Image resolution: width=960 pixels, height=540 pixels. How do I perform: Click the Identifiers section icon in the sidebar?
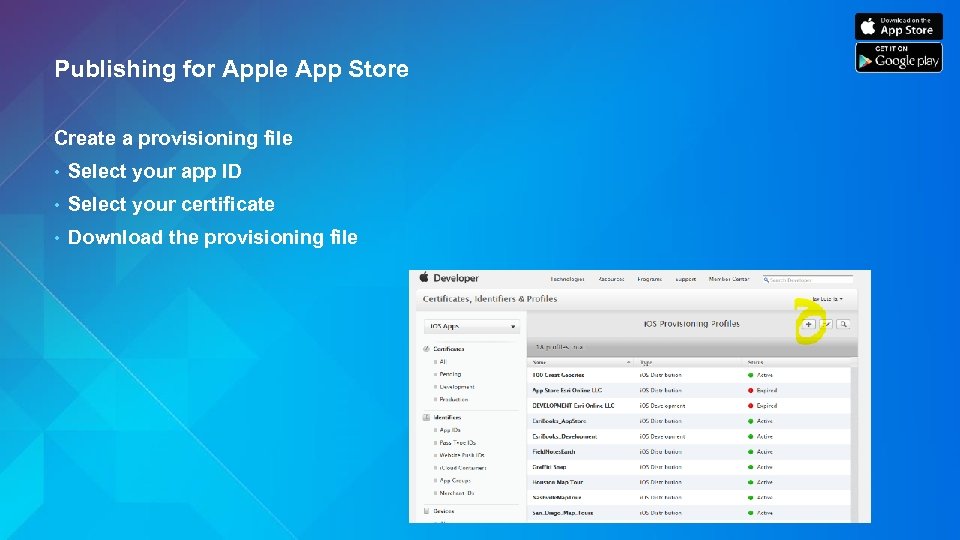coord(426,418)
